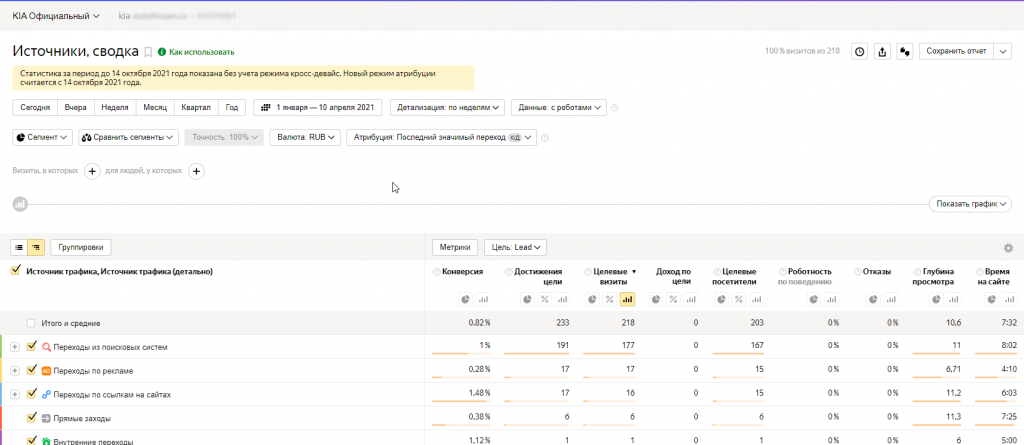Click the export report icon
Screen dimensions: 1024x445
(882, 52)
